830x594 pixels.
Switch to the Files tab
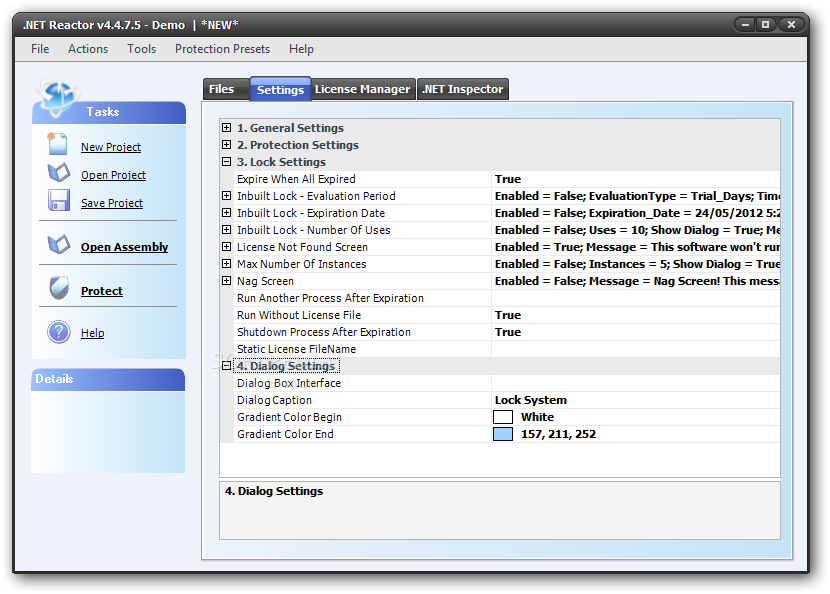(225, 89)
